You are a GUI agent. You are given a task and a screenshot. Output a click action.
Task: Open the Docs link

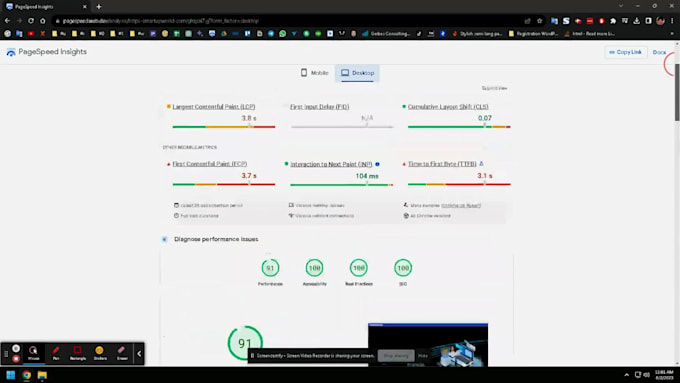click(x=659, y=52)
